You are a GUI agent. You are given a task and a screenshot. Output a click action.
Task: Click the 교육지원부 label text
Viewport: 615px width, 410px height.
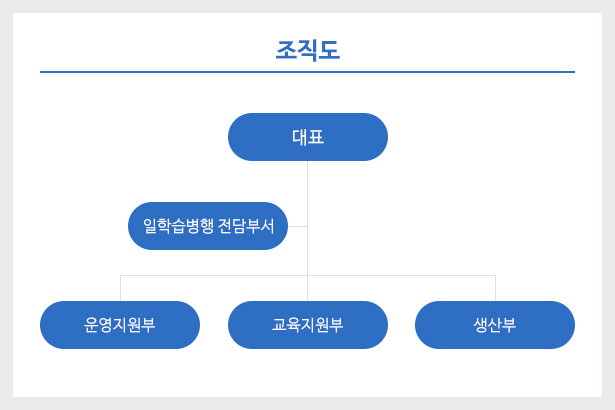coord(308,325)
